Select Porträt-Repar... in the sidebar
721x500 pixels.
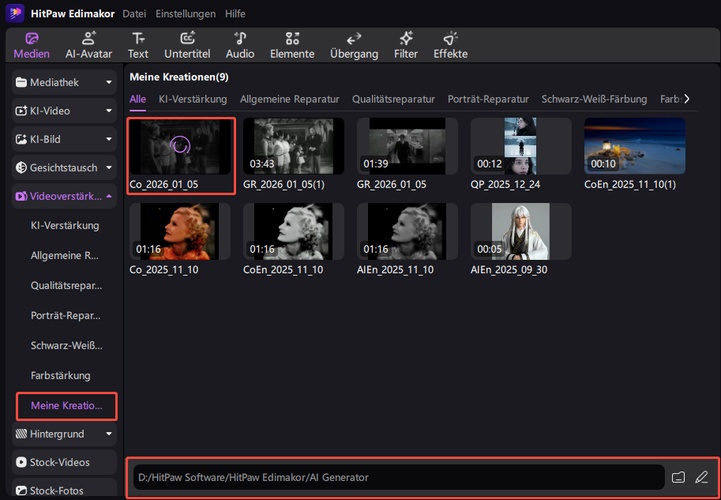(65, 316)
